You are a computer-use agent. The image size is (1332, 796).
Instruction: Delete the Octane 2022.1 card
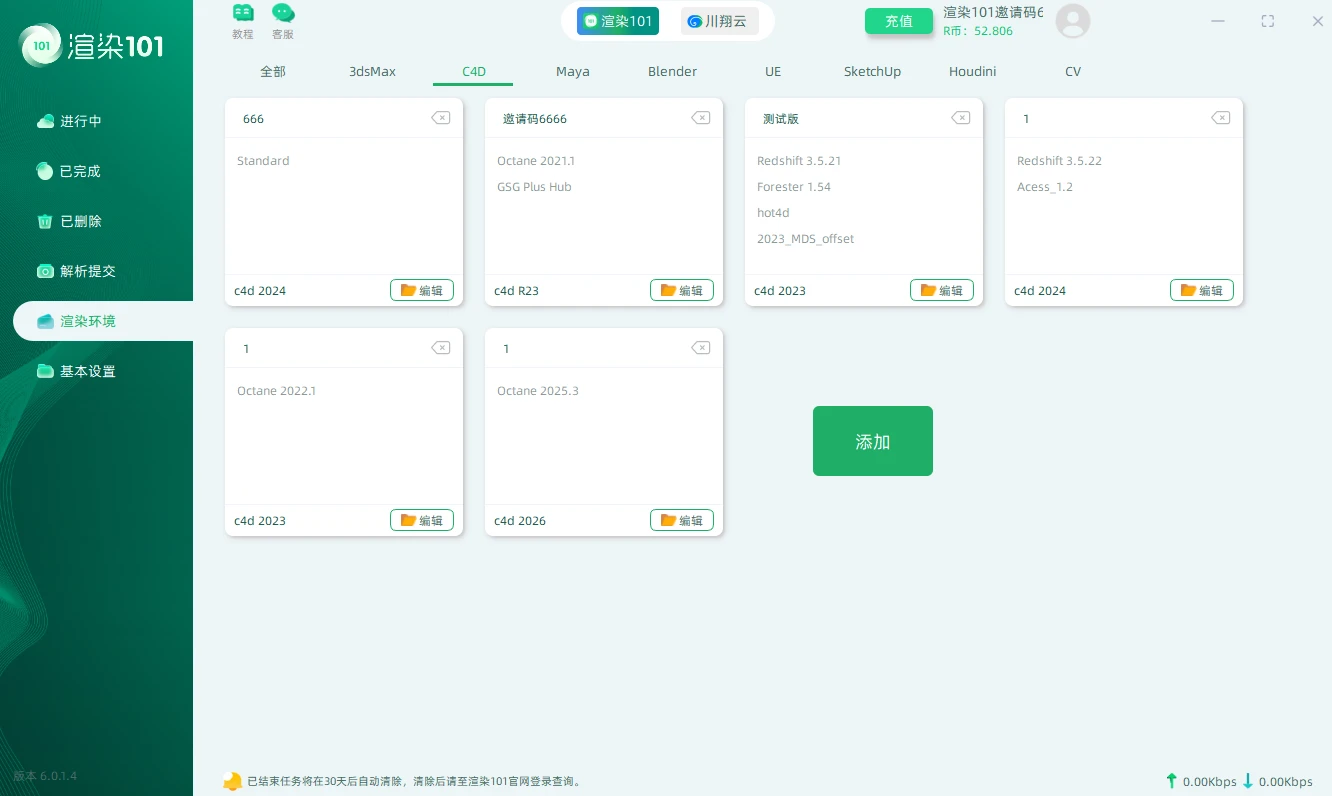pos(441,348)
